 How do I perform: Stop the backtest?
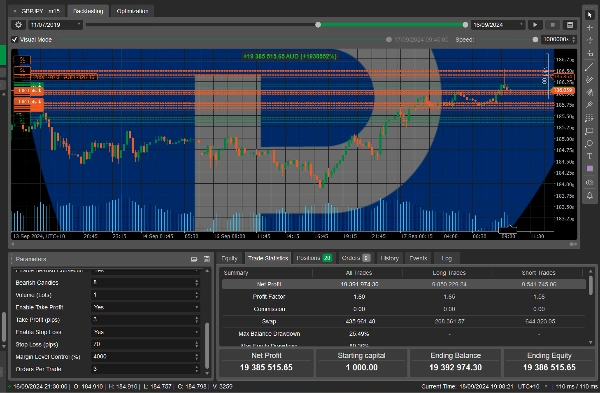pyautogui.click(x=553, y=25)
